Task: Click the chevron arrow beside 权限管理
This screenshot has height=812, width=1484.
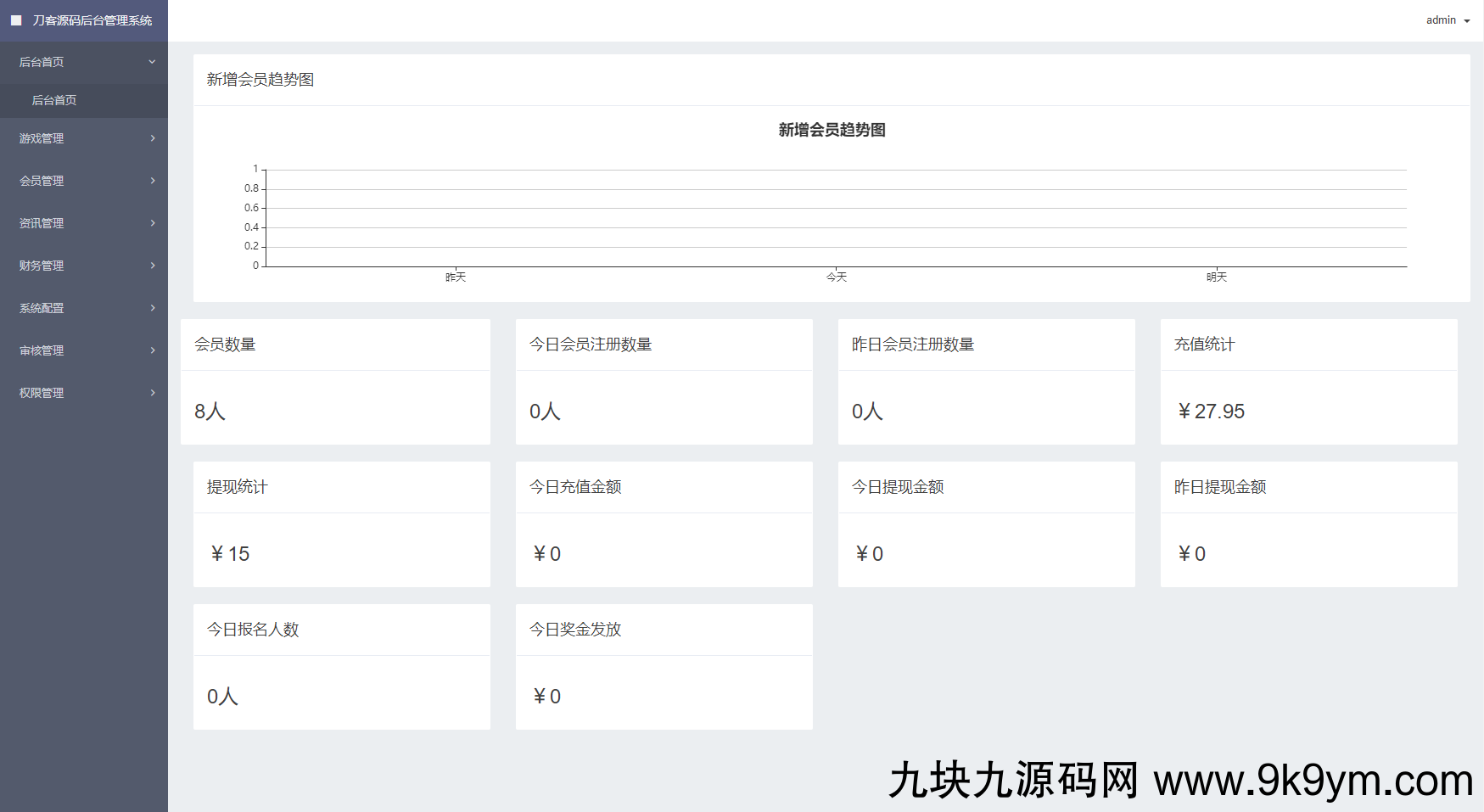Action: (153, 393)
